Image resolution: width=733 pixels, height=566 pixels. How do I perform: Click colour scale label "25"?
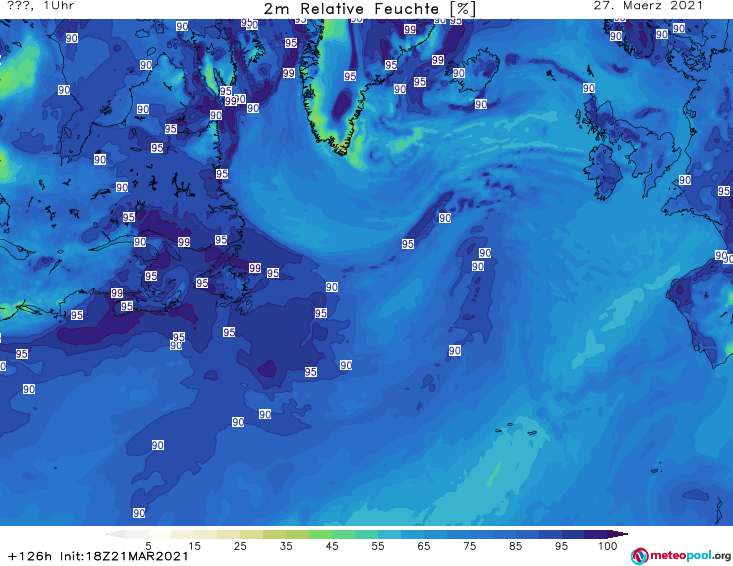click(240, 545)
